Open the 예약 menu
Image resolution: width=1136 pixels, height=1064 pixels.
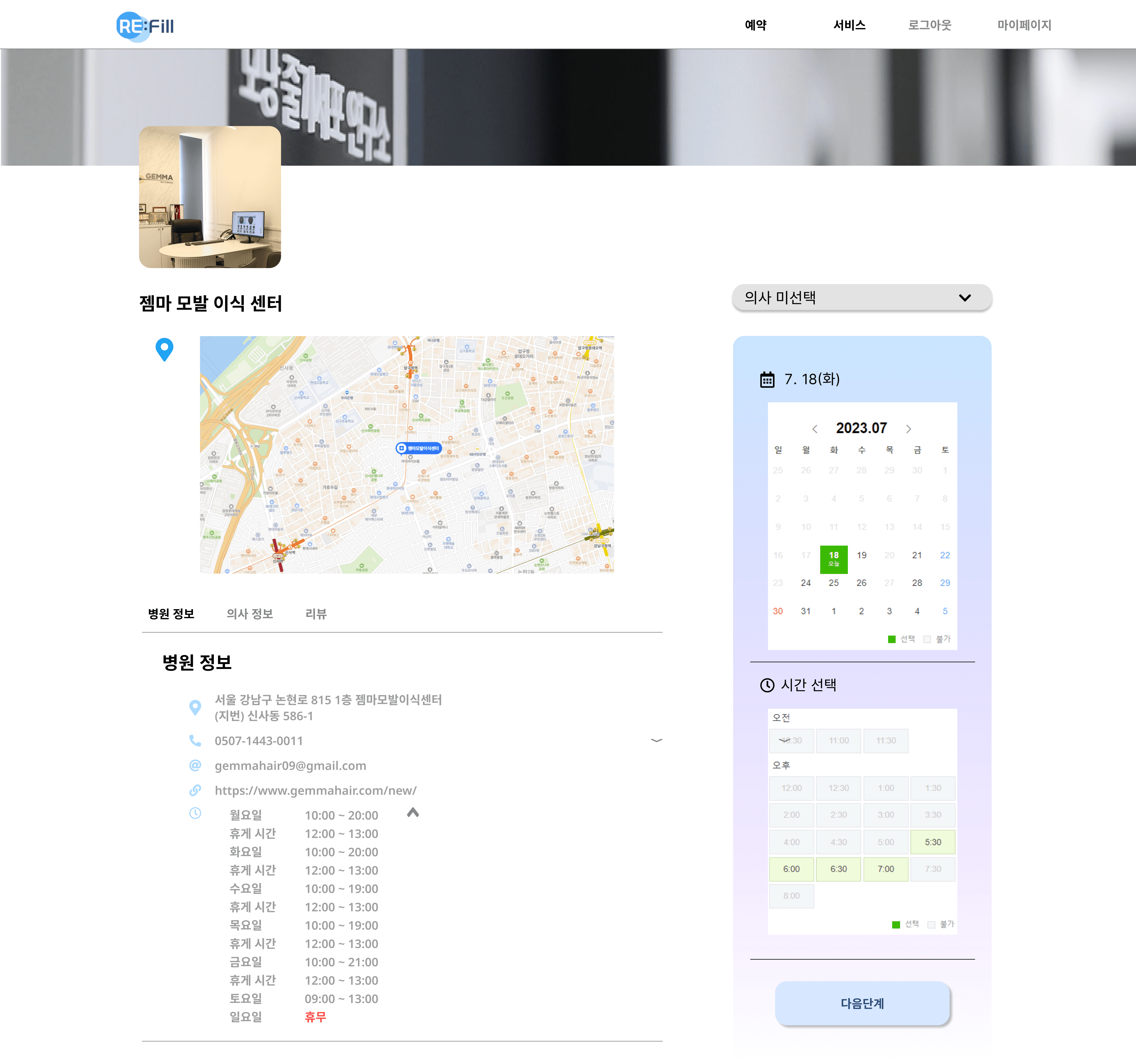tap(756, 25)
